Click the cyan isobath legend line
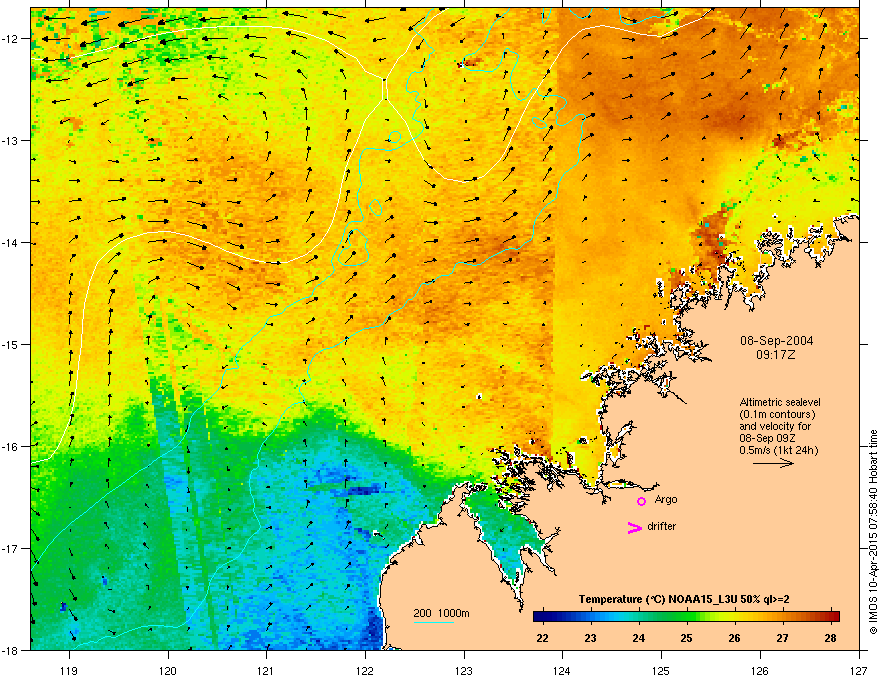The image size is (880, 680). pyautogui.click(x=433, y=622)
